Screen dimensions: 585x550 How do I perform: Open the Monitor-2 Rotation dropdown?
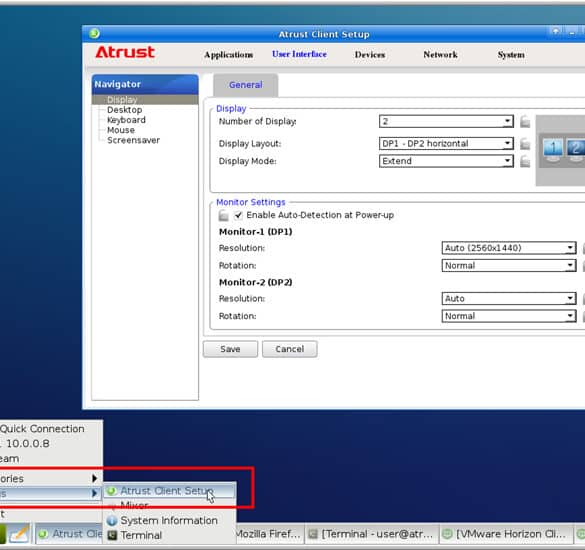point(509,316)
